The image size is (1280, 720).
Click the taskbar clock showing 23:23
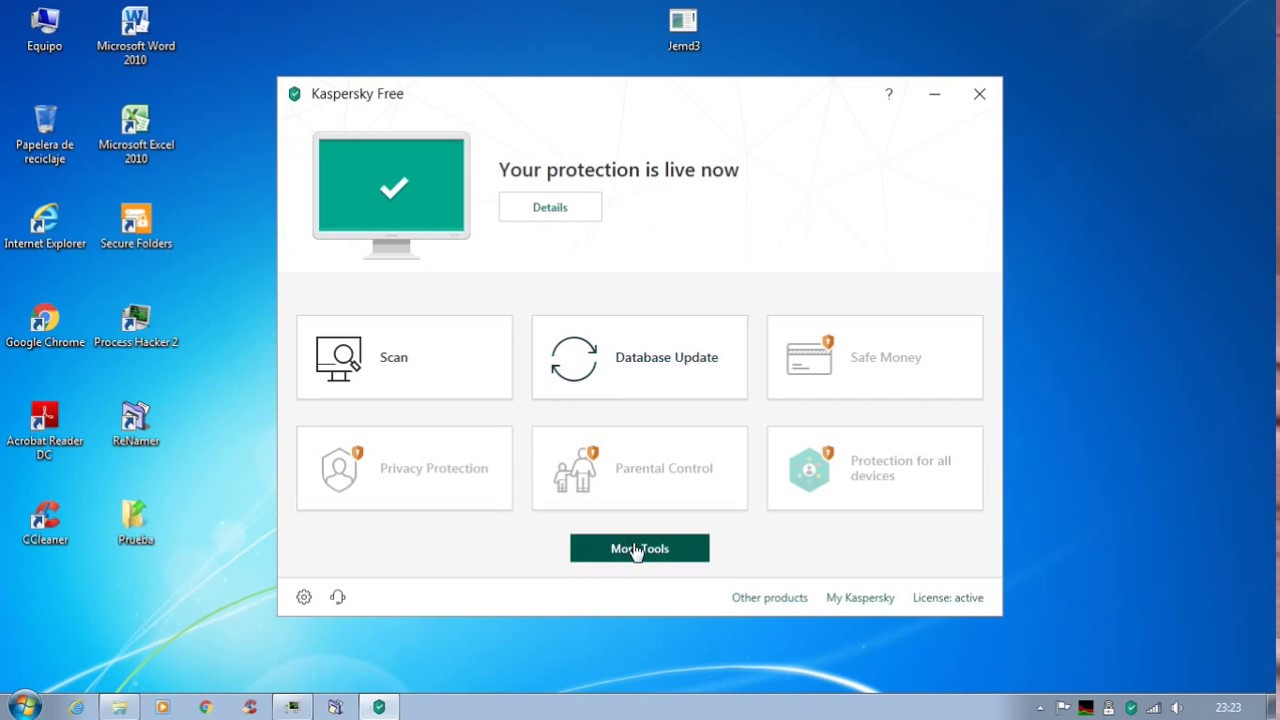click(x=1228, y=708)
